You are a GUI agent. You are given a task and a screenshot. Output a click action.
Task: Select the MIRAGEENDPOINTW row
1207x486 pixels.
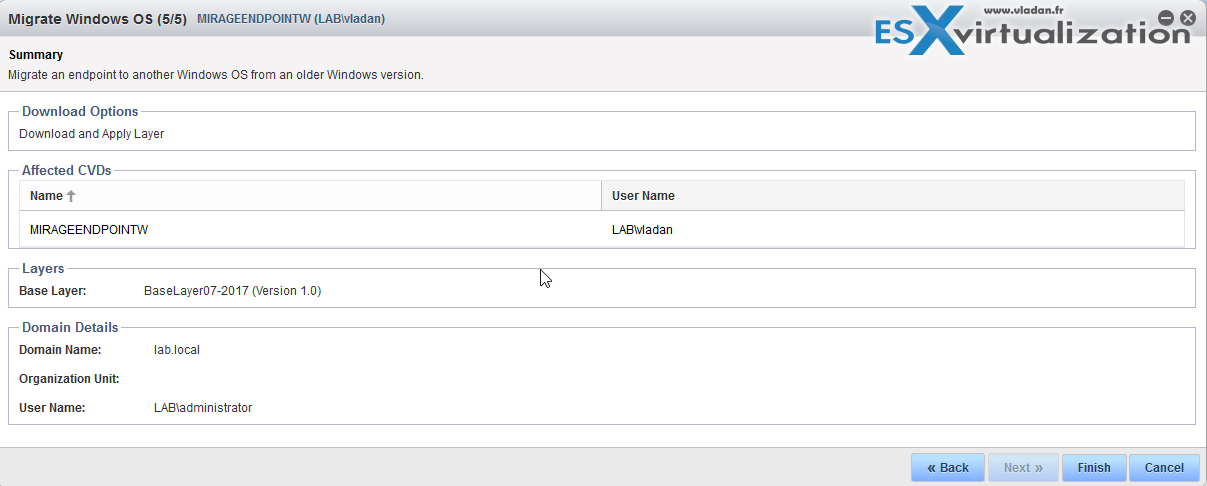click(602, 229)
